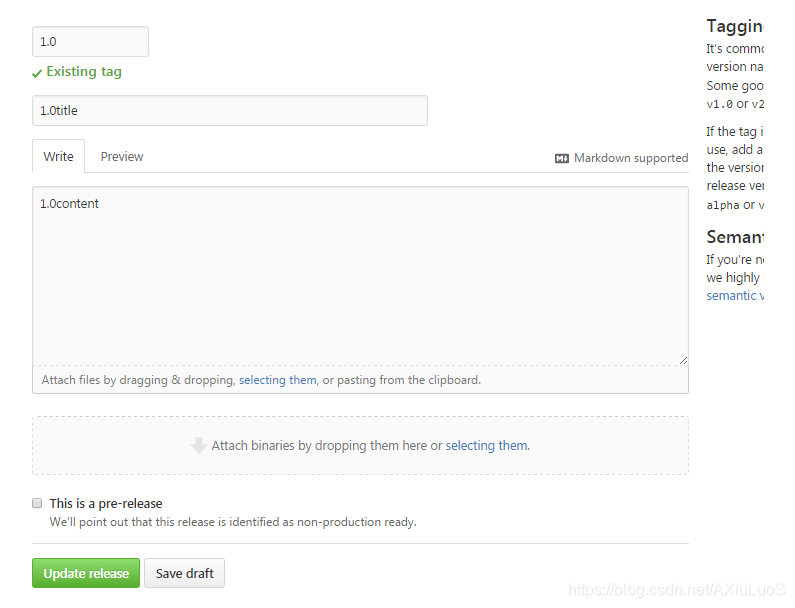The width and height of the screenshot is (795, 608).
Task: Click inside the 1.0content description textarea
Action: click(x=360, y=276)
